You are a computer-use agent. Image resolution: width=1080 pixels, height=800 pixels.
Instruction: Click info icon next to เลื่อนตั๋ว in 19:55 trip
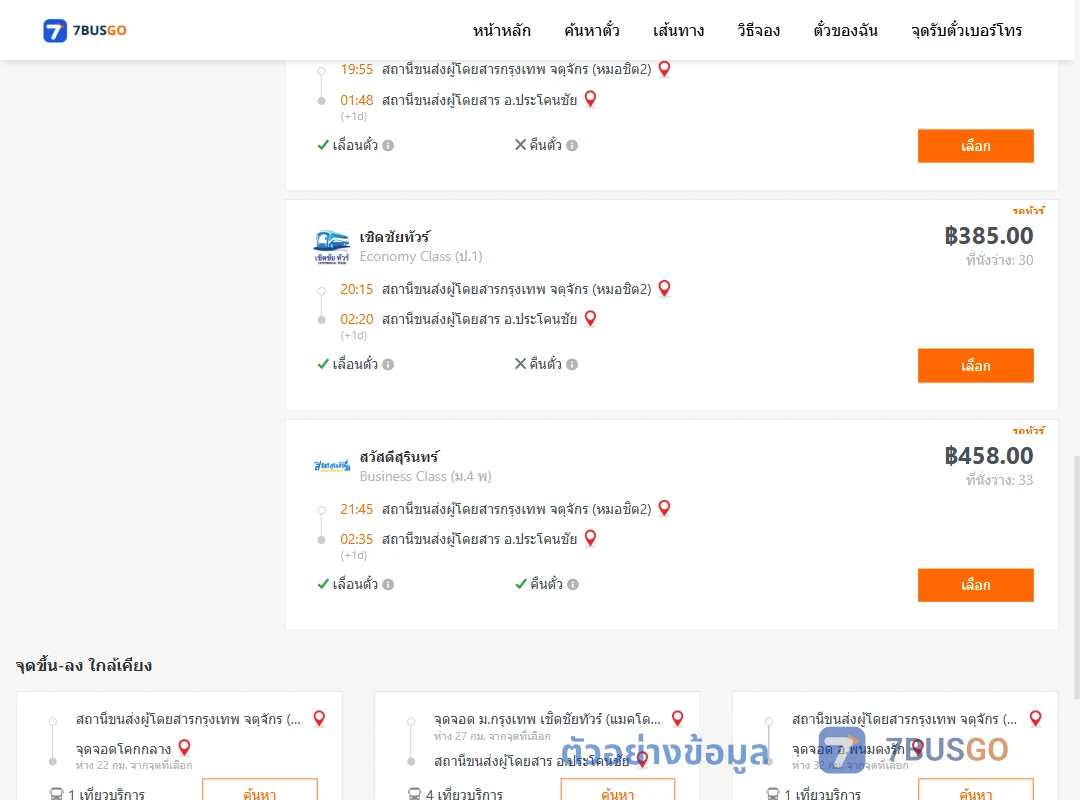coord(388,145)
